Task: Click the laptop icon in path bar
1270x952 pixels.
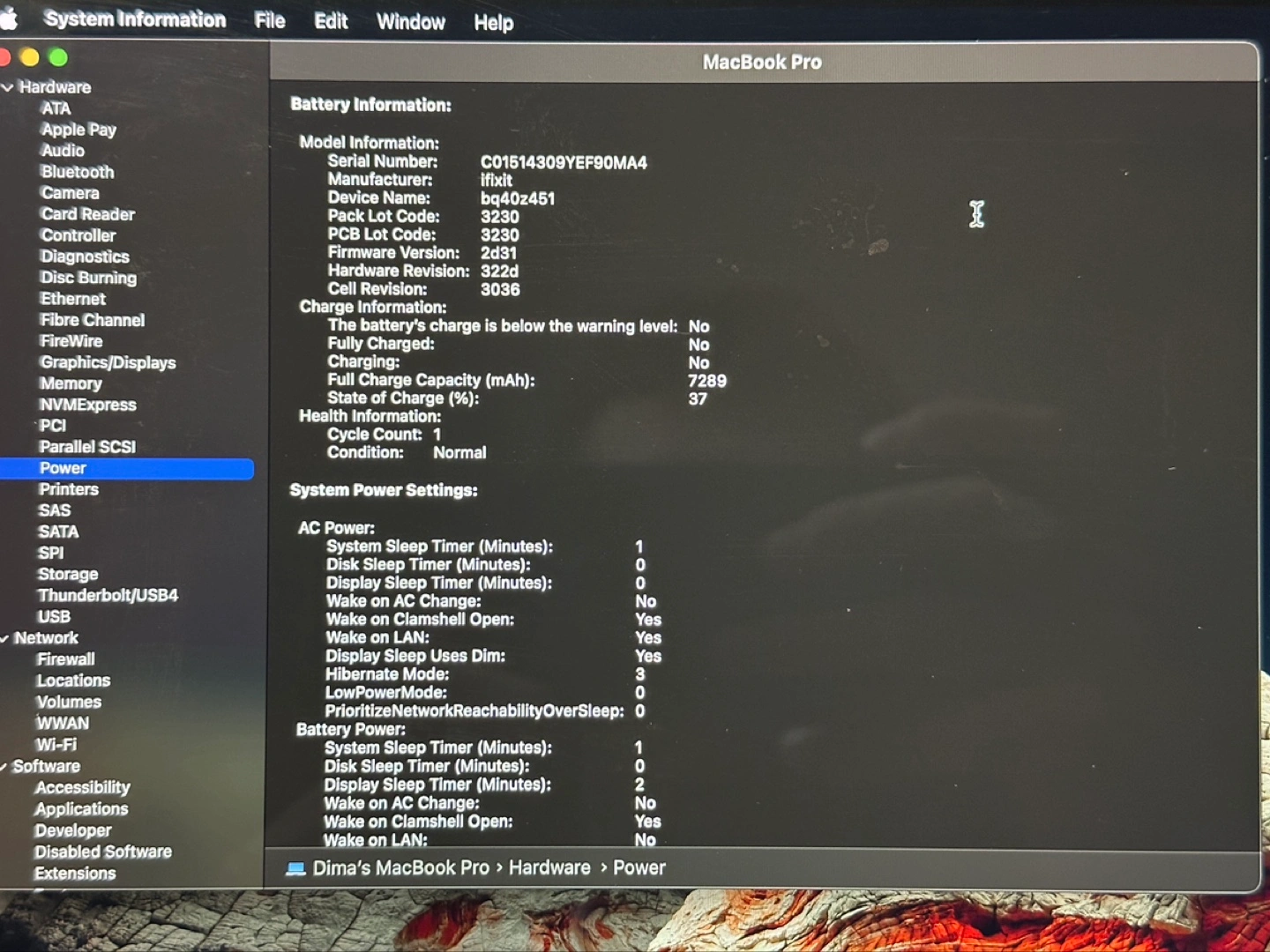Action: click(295, 869)
